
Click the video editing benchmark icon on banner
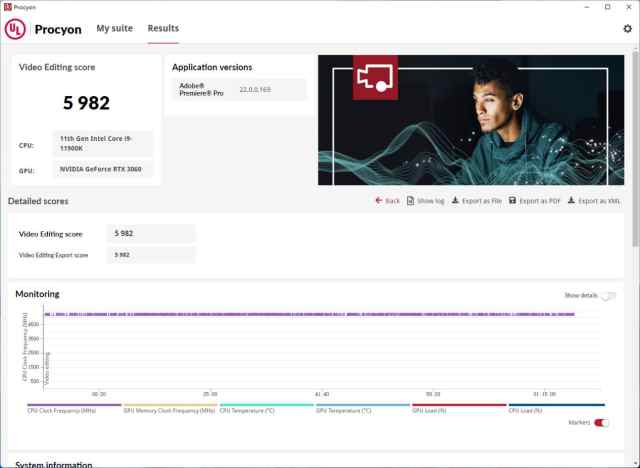coord(375,78)
